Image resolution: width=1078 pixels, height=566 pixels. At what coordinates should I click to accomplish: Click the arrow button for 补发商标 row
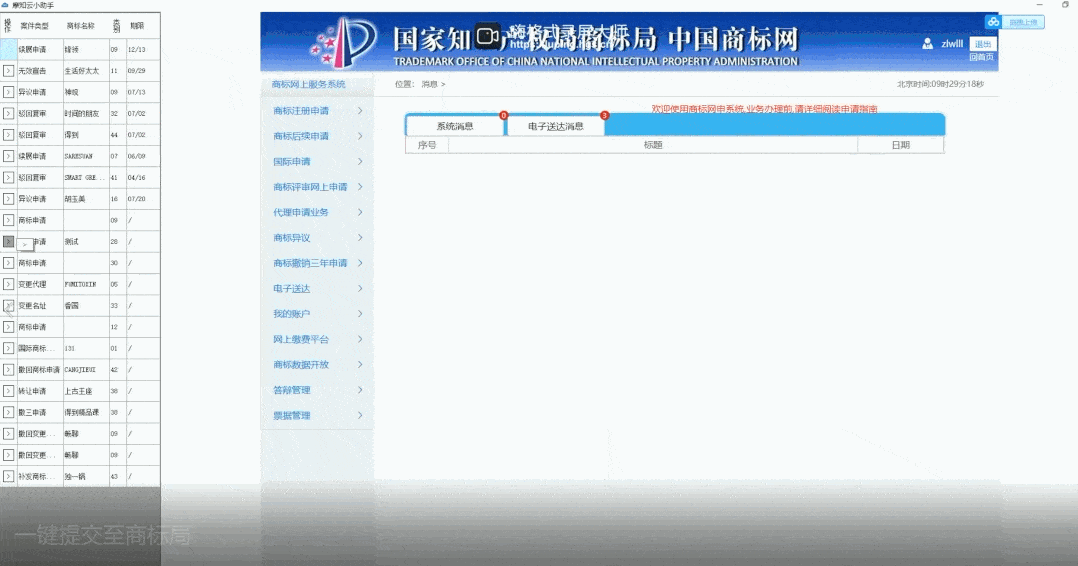pyautogui.click(x=8, y=476)
